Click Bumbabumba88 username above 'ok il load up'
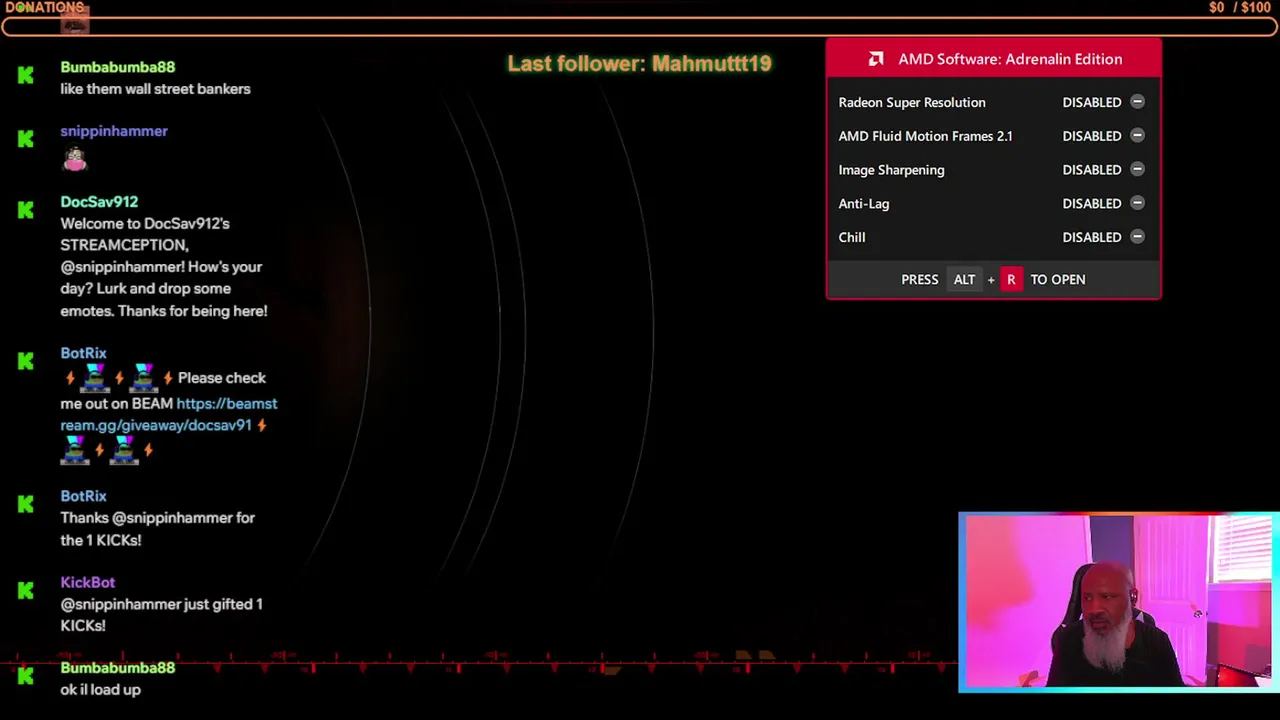This screenshot has width=1280, height=720. (117, 668)
